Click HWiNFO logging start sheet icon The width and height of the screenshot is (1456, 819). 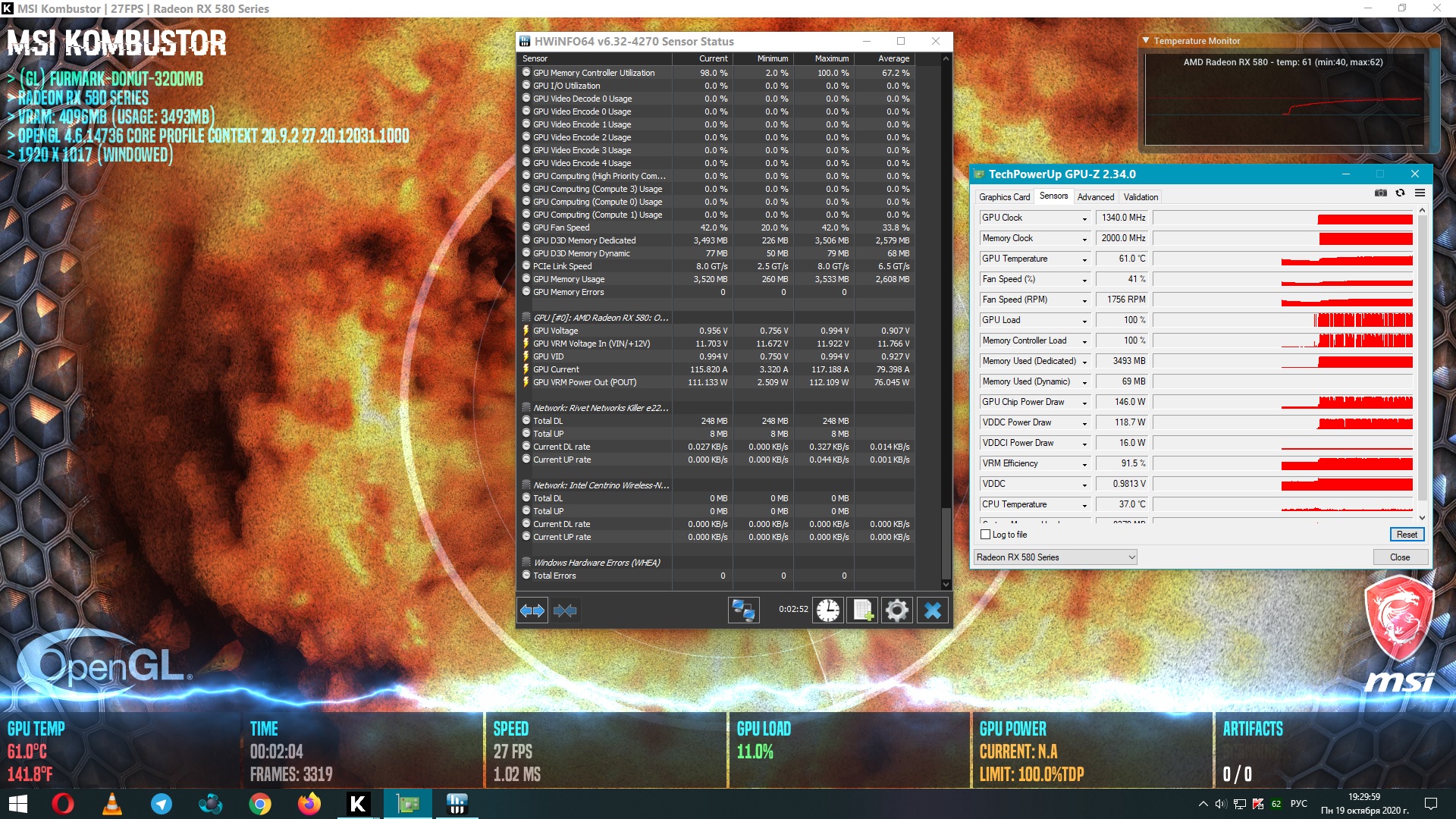point(863,610)
